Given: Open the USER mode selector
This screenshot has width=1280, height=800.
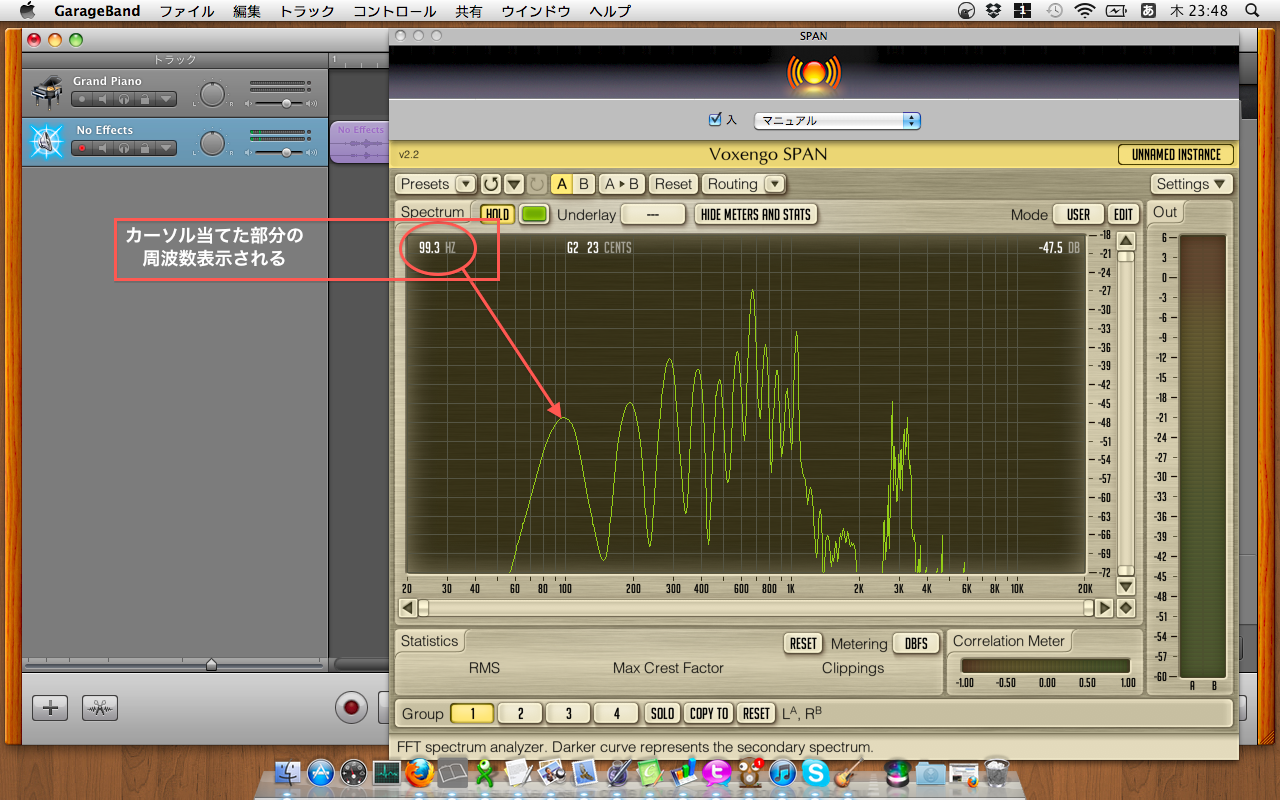Looking at the screenshot, I should pyautogui.click(x=1078, y=214).
